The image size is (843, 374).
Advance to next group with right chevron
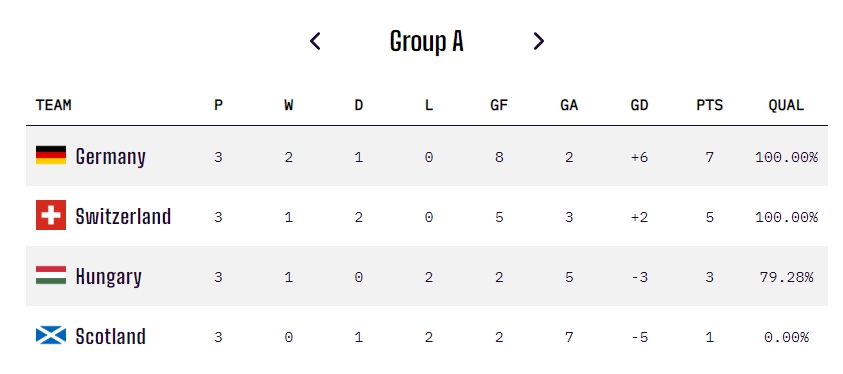tap(538, 41)
